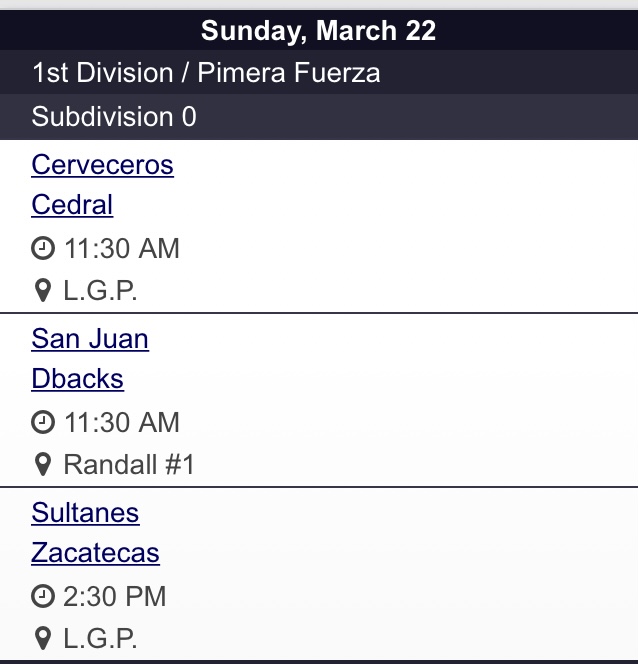Screen dimensions: 638x664
Task: Select the 1st Division / Pimera Fuerza heading
Action: coord(206,73)
